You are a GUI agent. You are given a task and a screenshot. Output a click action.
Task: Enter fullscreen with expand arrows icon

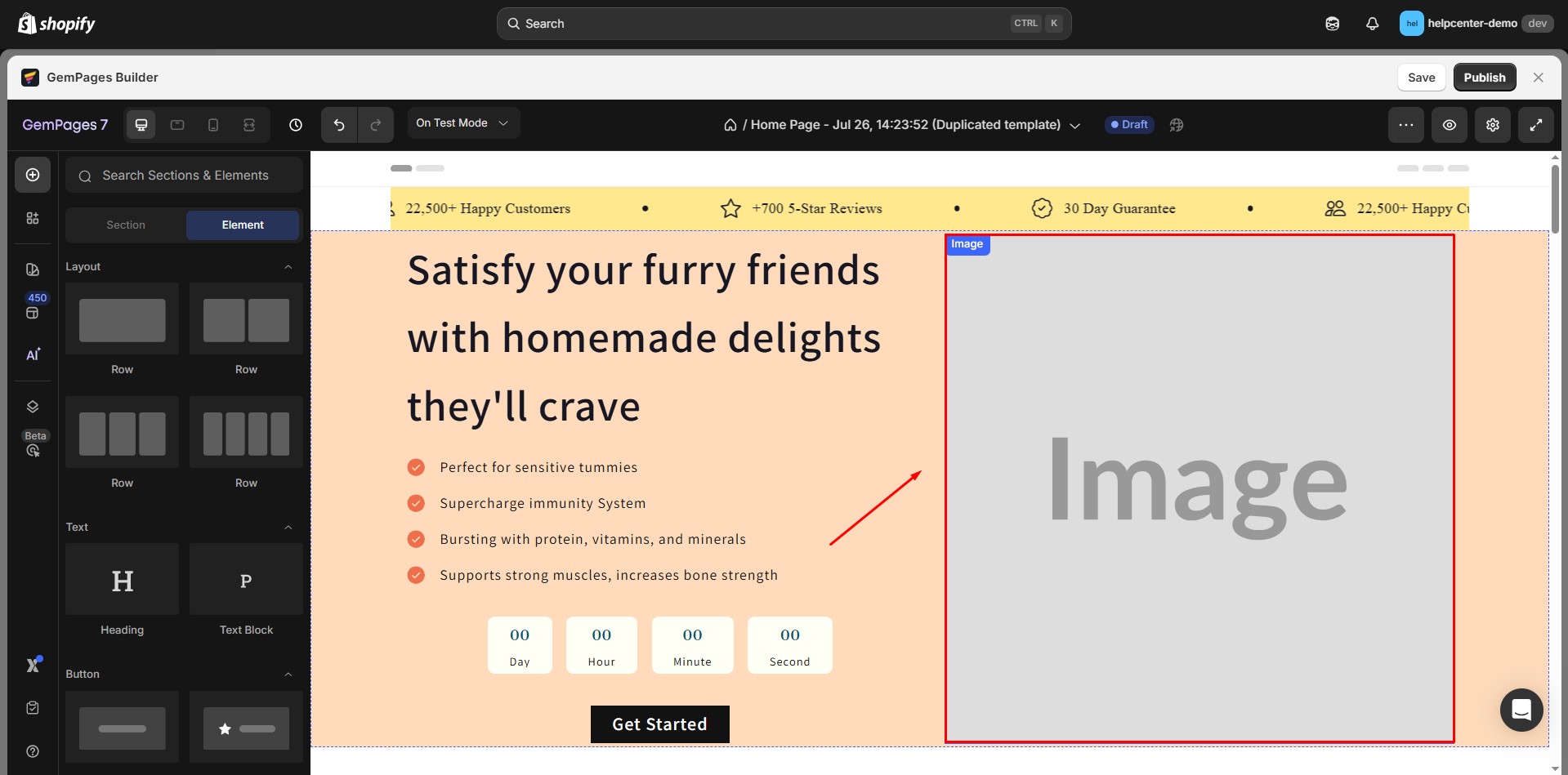1535,125
